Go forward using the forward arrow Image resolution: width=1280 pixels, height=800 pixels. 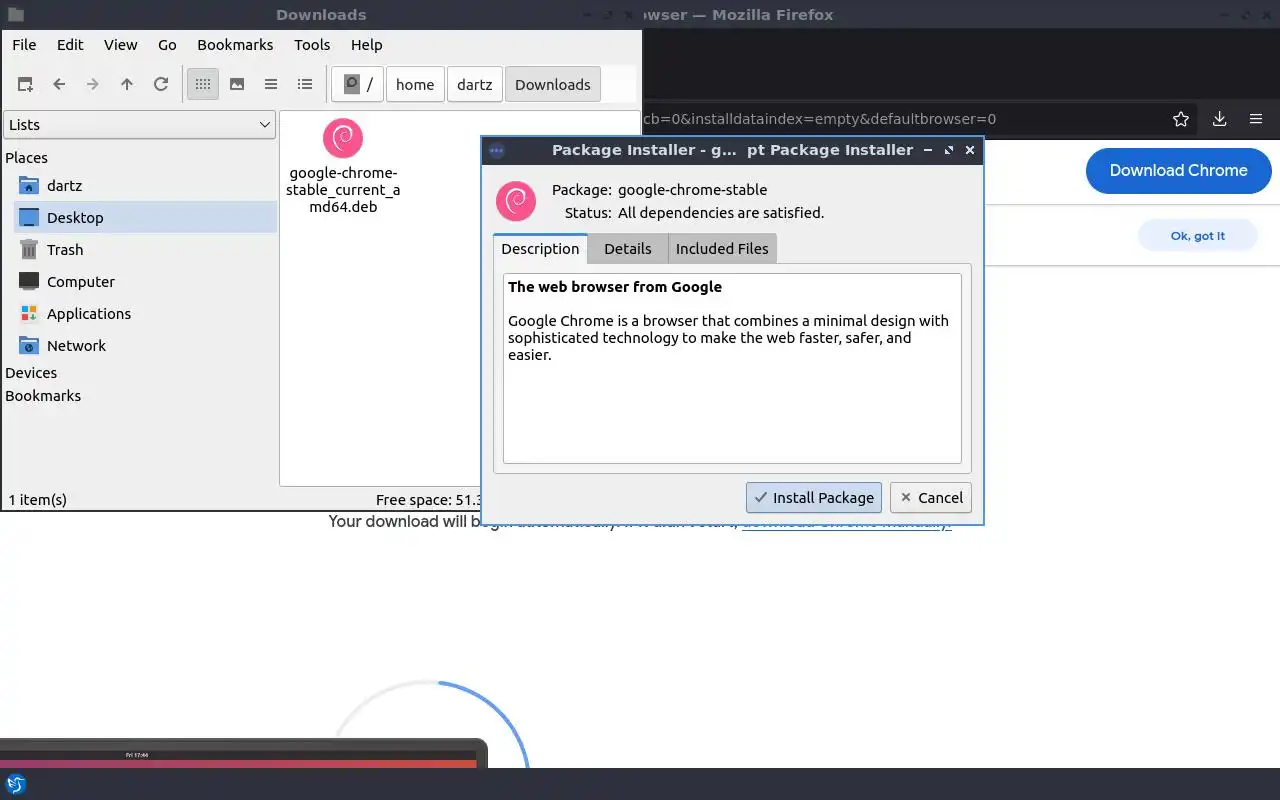(x=93, y=85)
